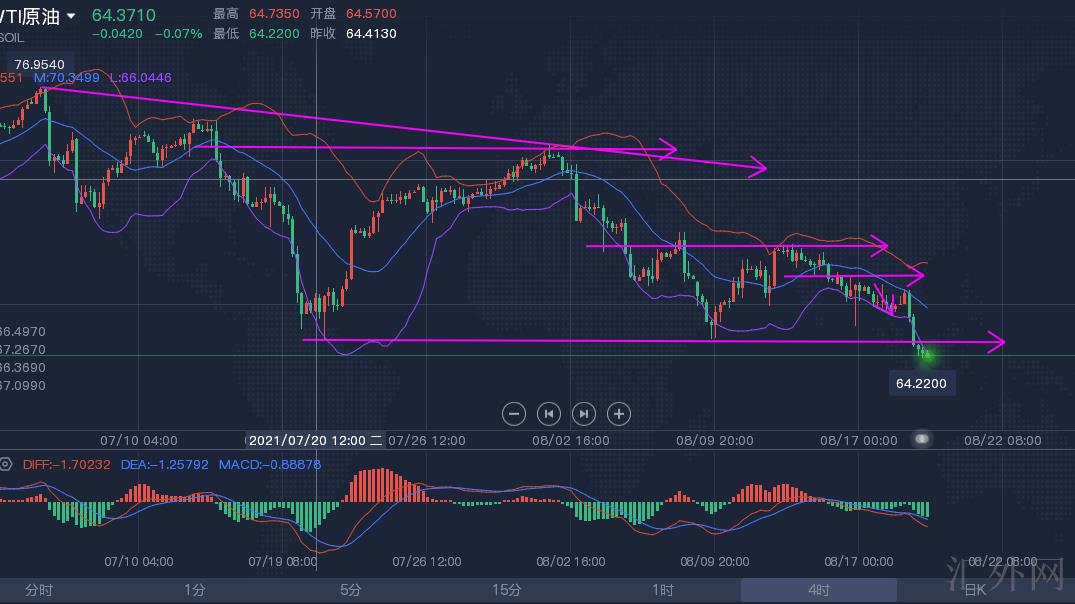Switch to the 1分 timeframe tab
The width and height of the screenshot is (1075, 604).
[194, 590]
